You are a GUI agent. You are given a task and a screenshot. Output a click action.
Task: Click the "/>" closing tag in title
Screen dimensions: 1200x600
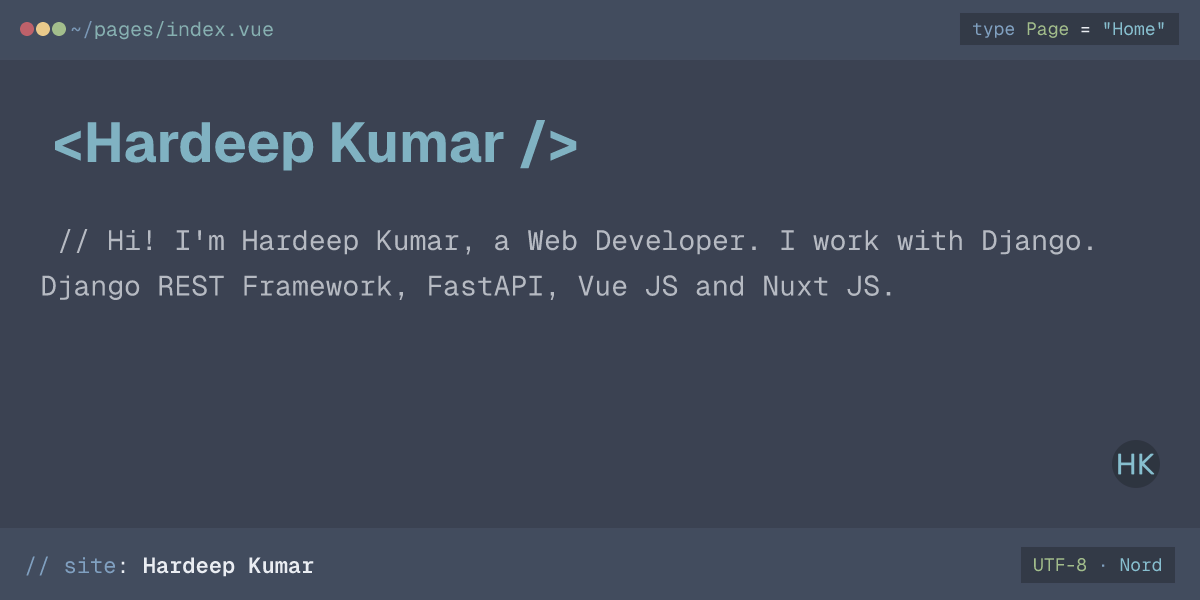pyautogui.click(x=549, y=145)
